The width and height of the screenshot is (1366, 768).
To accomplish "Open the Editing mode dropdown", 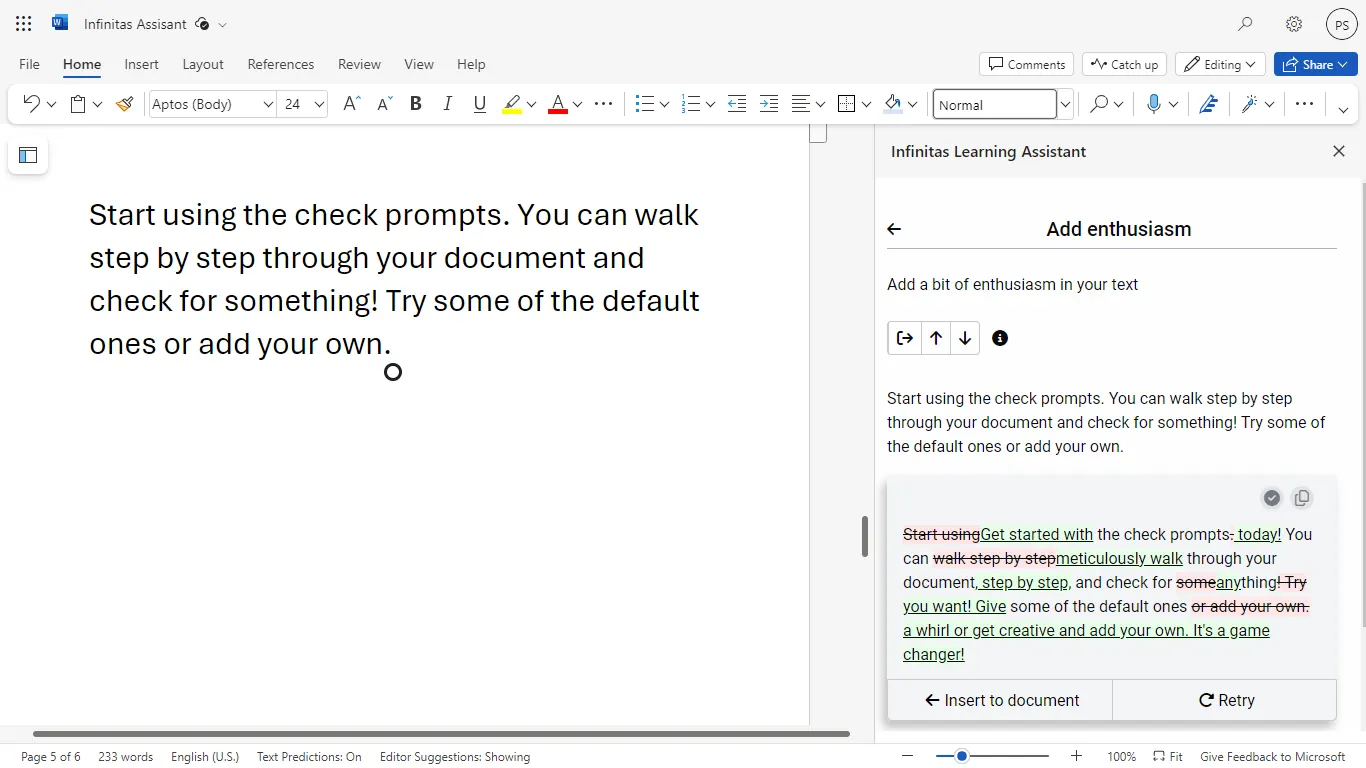I will (x=1220, y=64).
